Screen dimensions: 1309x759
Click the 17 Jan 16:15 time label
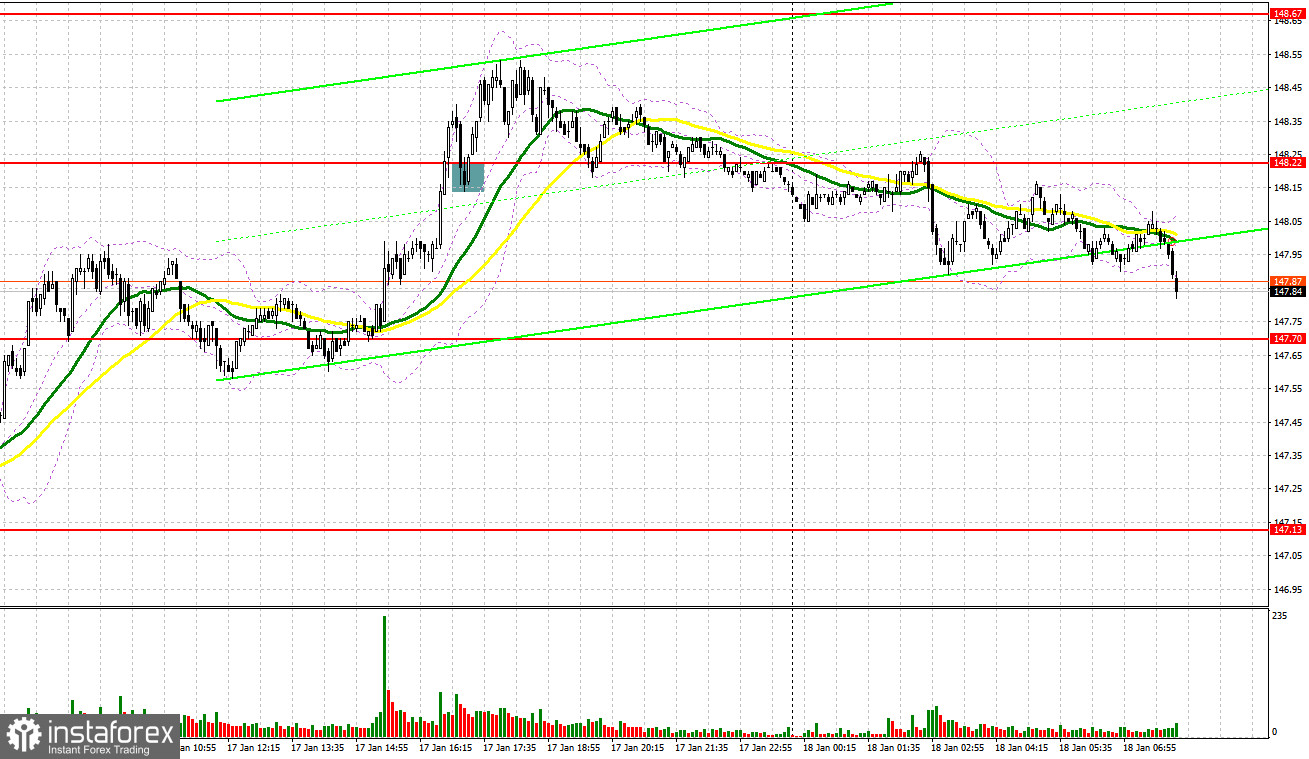pyautogui.click(x=446, y=747)
